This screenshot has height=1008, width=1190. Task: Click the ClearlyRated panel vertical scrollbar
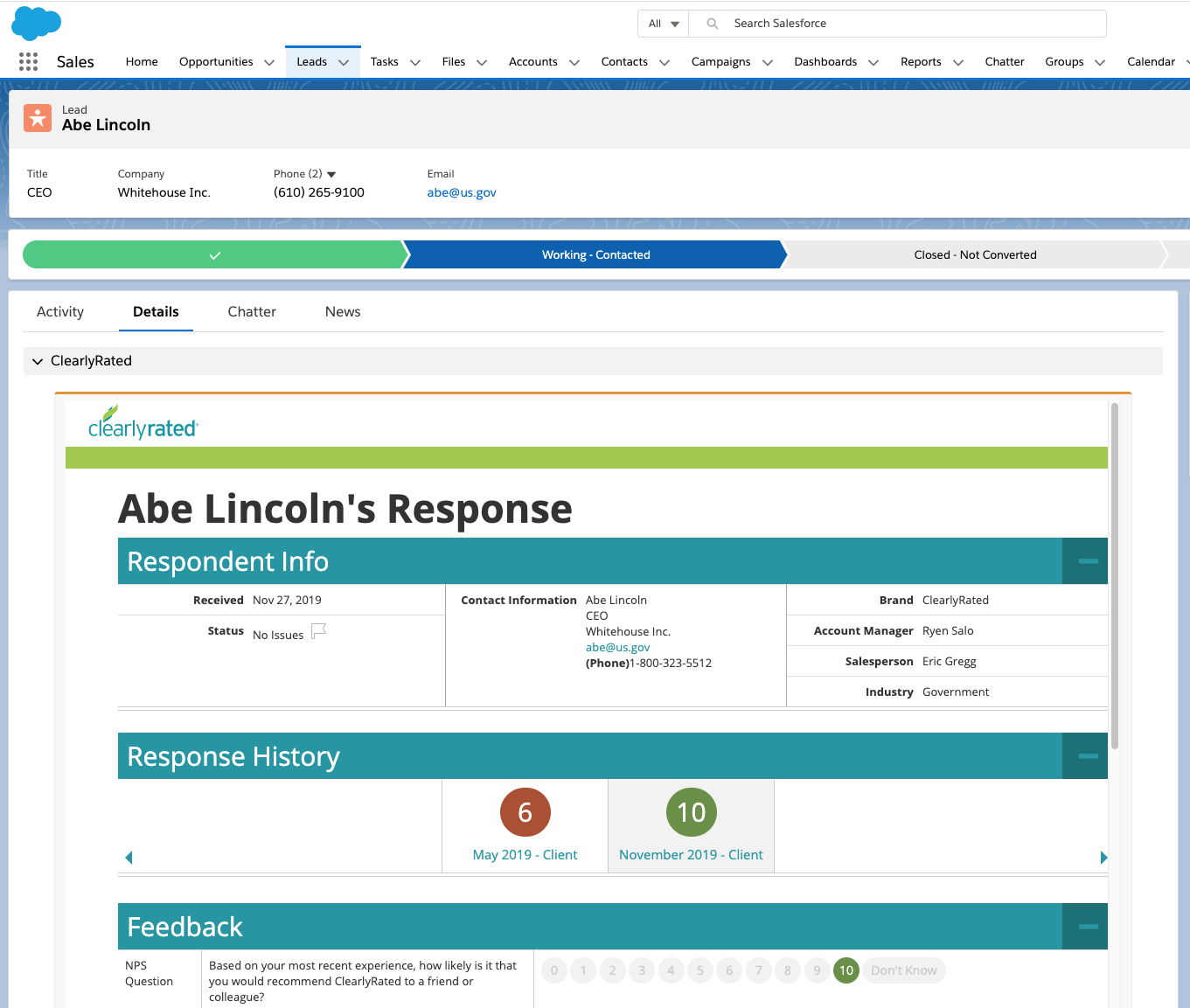pos(1115,575)
